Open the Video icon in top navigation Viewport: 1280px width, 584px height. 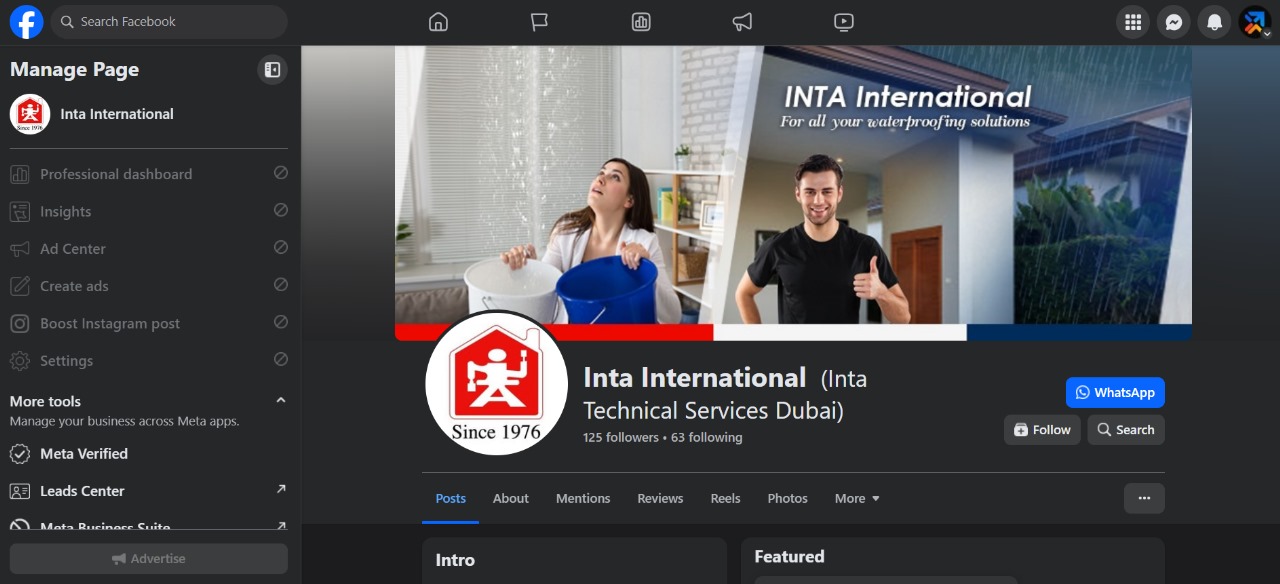pyautogui.click(x=844, y=21)
